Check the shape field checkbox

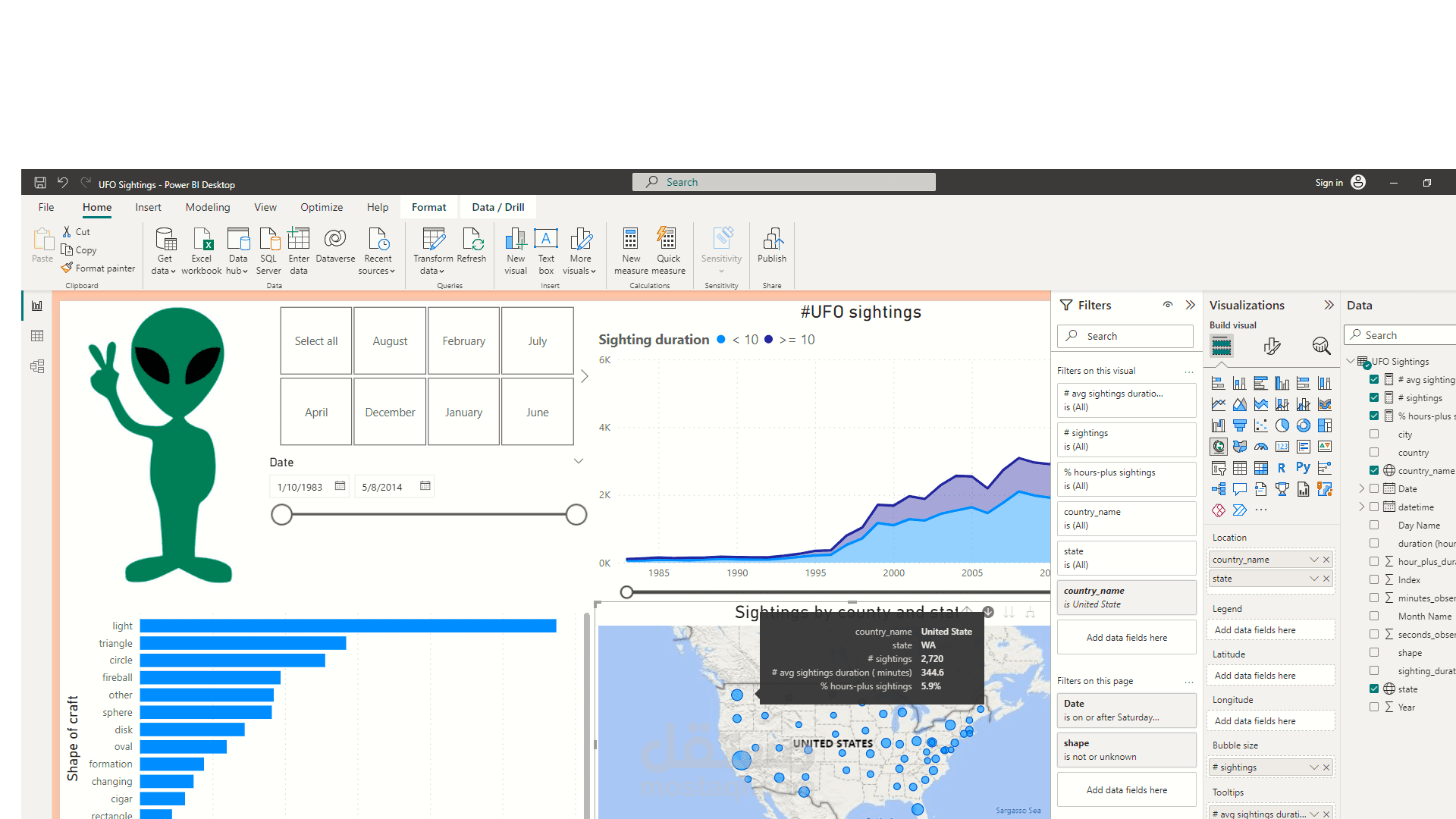[x=1374, y=652]
